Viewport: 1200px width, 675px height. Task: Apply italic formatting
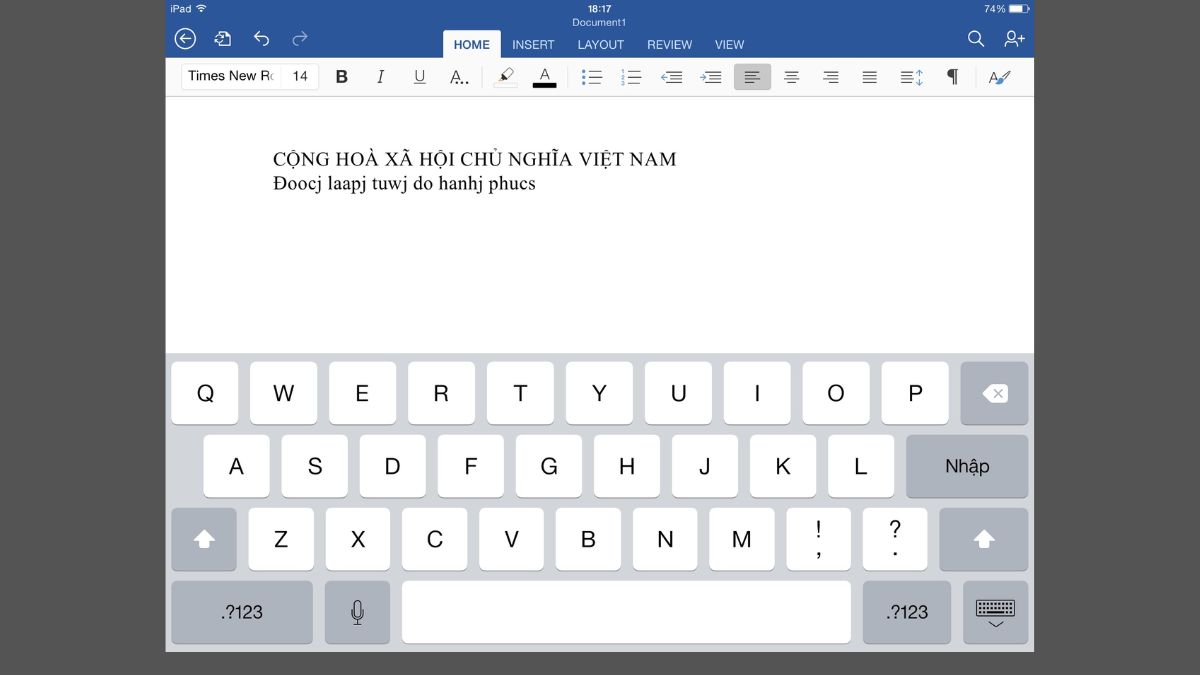(380, 76)
